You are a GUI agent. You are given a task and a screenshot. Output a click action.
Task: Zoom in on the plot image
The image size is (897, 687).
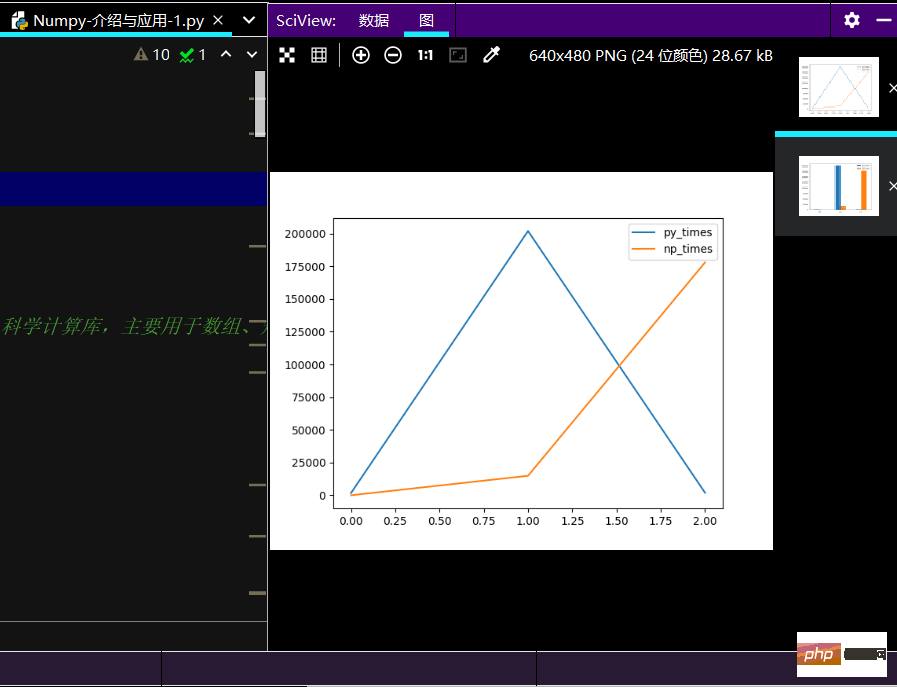tap(360, 55)
